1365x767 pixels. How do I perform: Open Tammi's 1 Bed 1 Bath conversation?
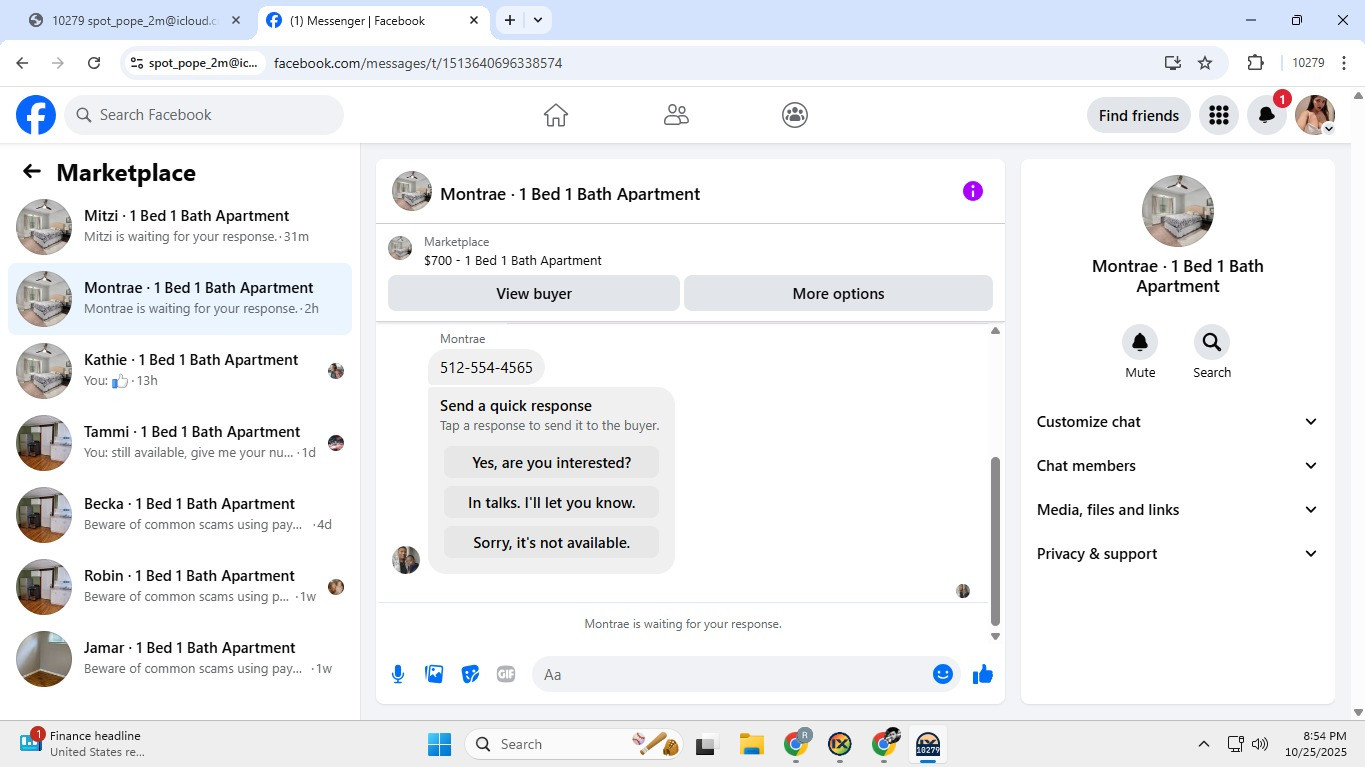180,443
